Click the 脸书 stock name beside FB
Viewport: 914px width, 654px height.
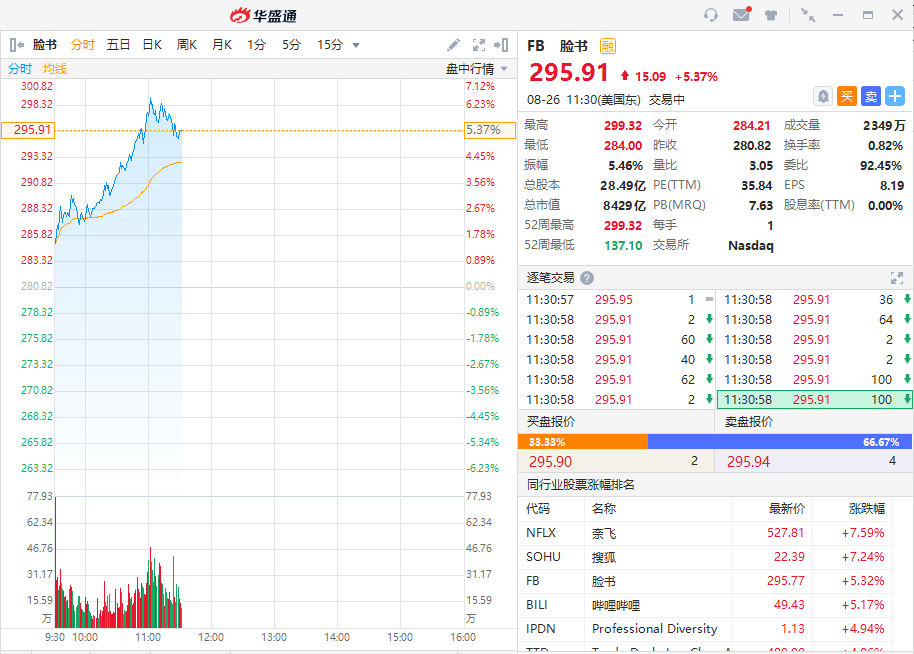click(574, 46)
